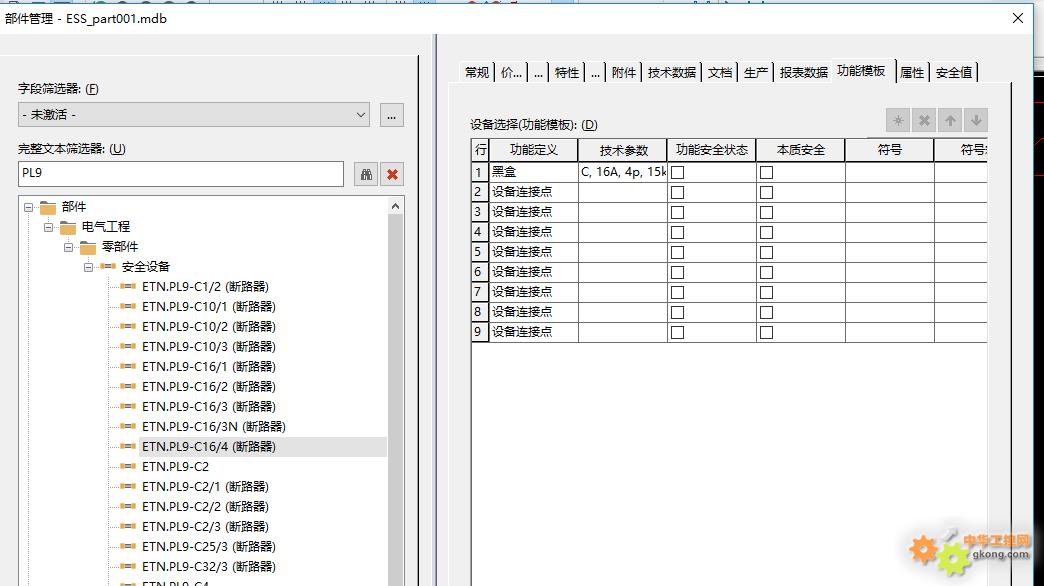Click the binoculars search icon
Screen dimensions: 1044x586
[366, 174]
